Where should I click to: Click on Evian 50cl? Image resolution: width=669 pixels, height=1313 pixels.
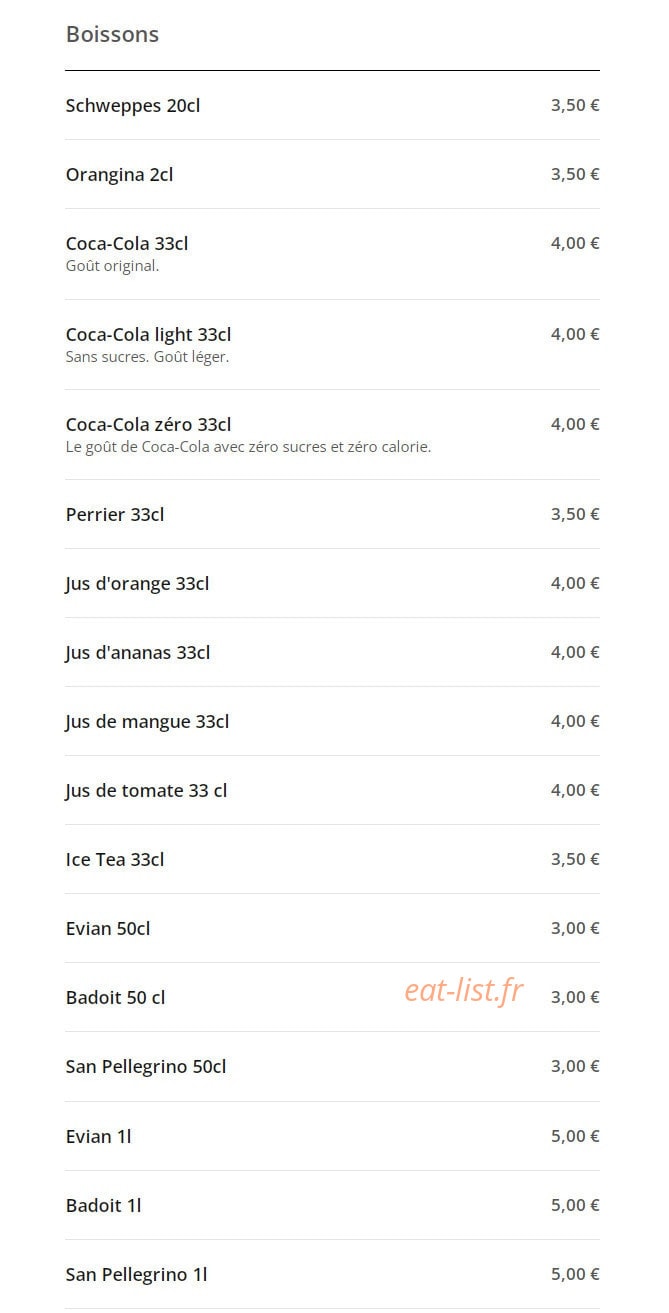(x=332, y=928)
